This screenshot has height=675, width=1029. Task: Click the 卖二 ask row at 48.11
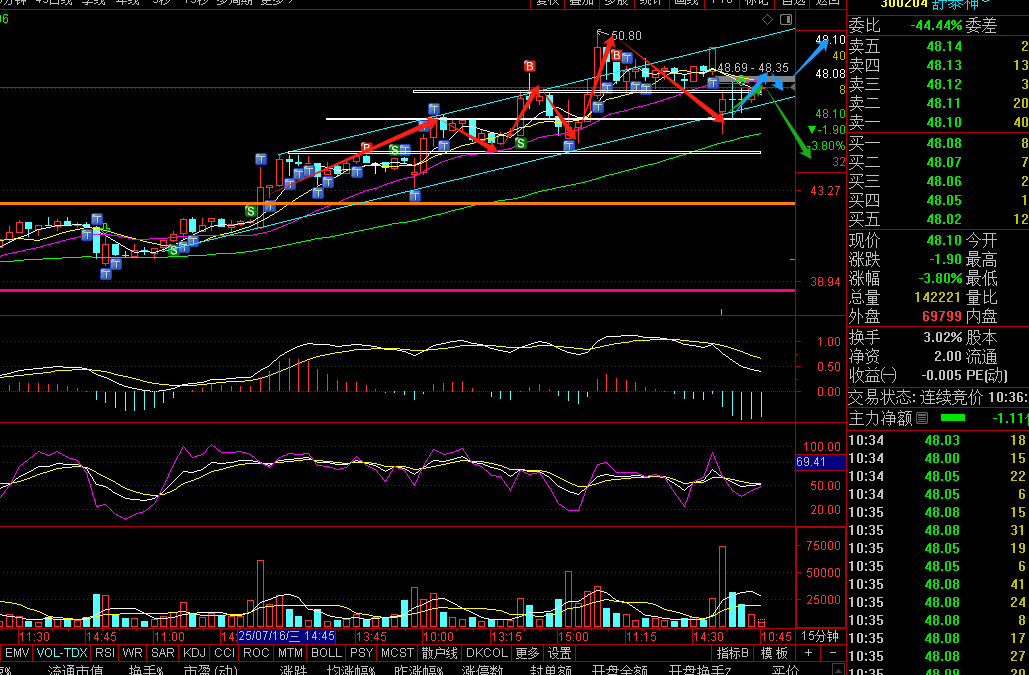938,103
